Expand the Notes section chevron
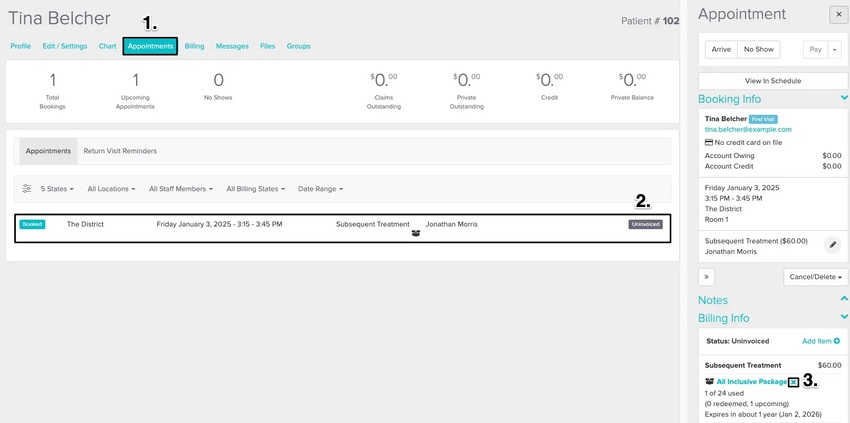The image size is (850, 423). [x=843, y=299]
